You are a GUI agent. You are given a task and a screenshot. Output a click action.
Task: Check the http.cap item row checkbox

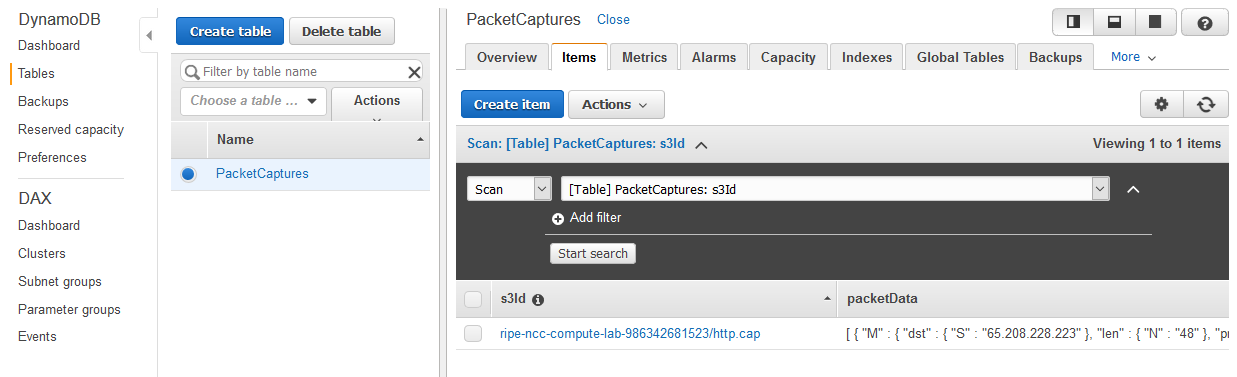[473, 333]
